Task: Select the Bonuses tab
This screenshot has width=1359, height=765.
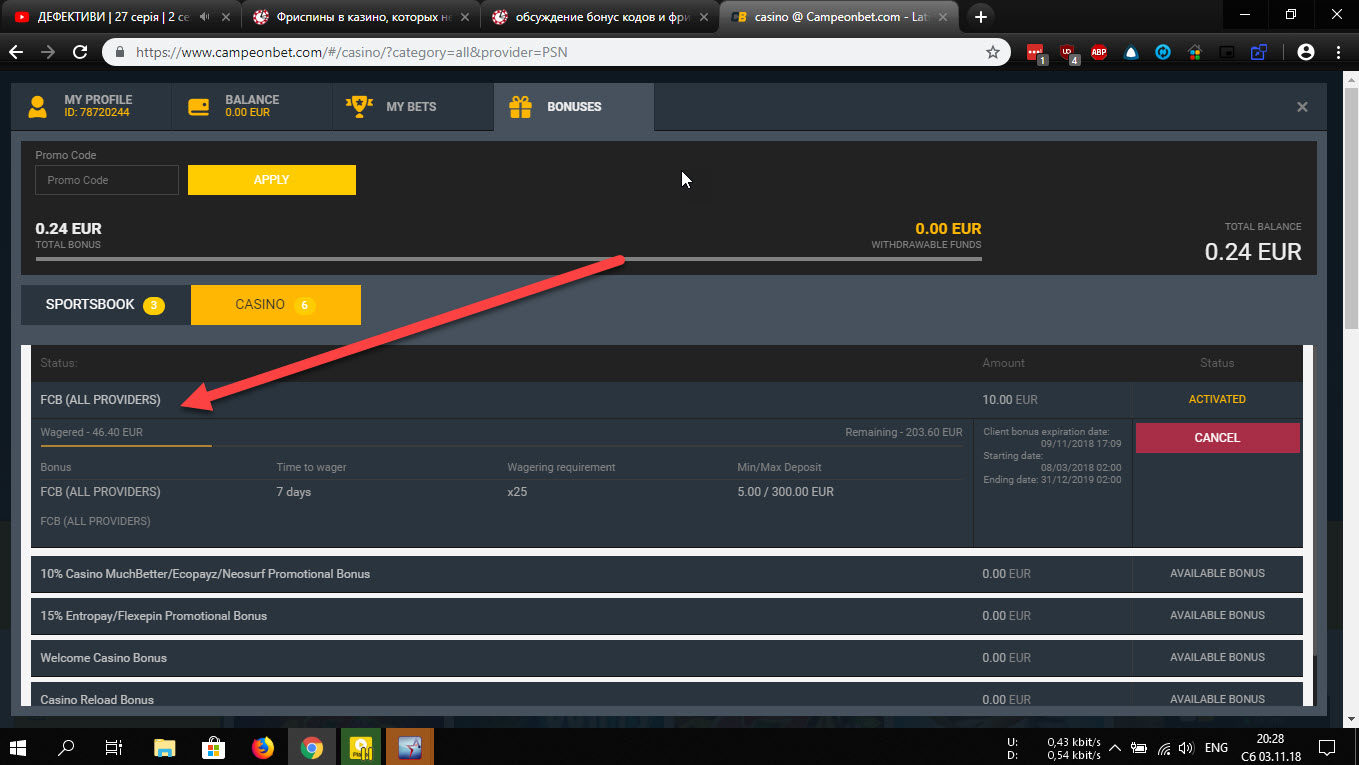Action: click(x=574, y=107)
